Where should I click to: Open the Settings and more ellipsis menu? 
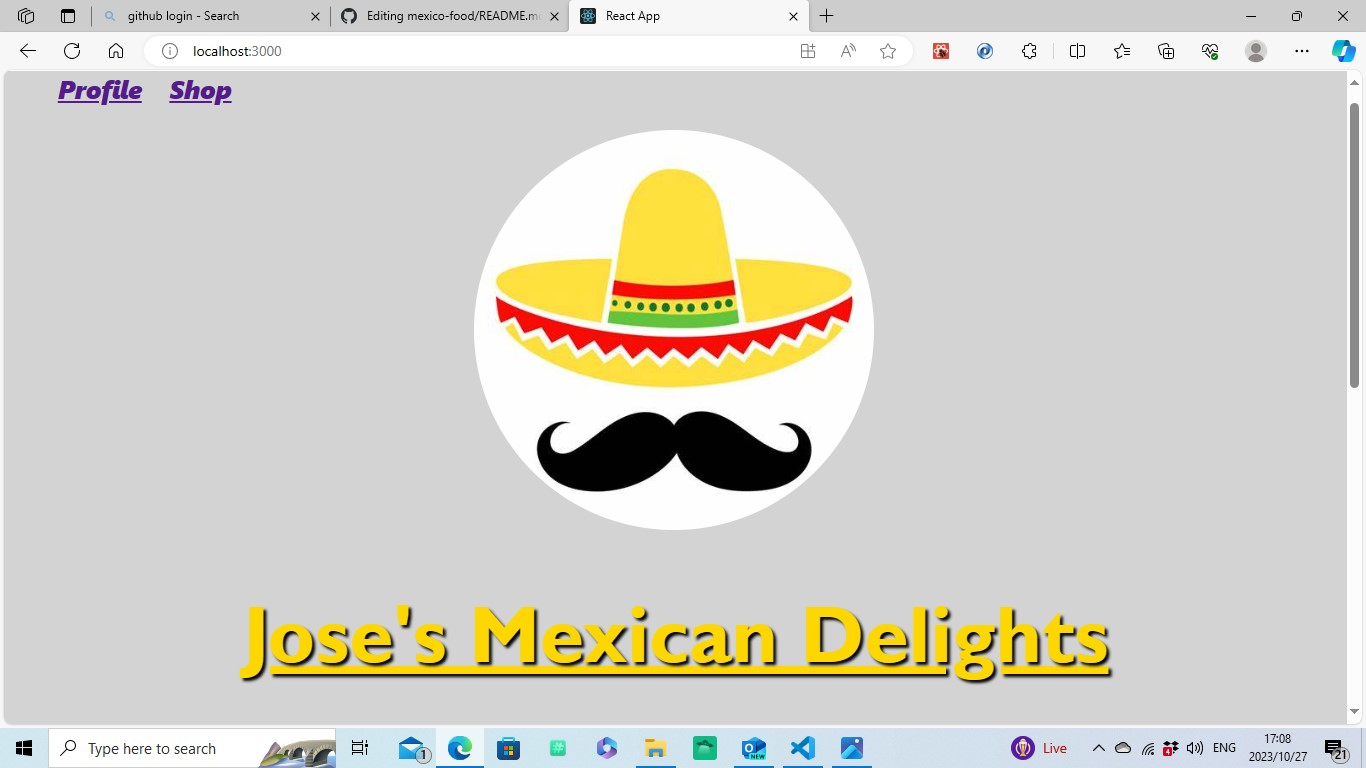click(1301, 51)
